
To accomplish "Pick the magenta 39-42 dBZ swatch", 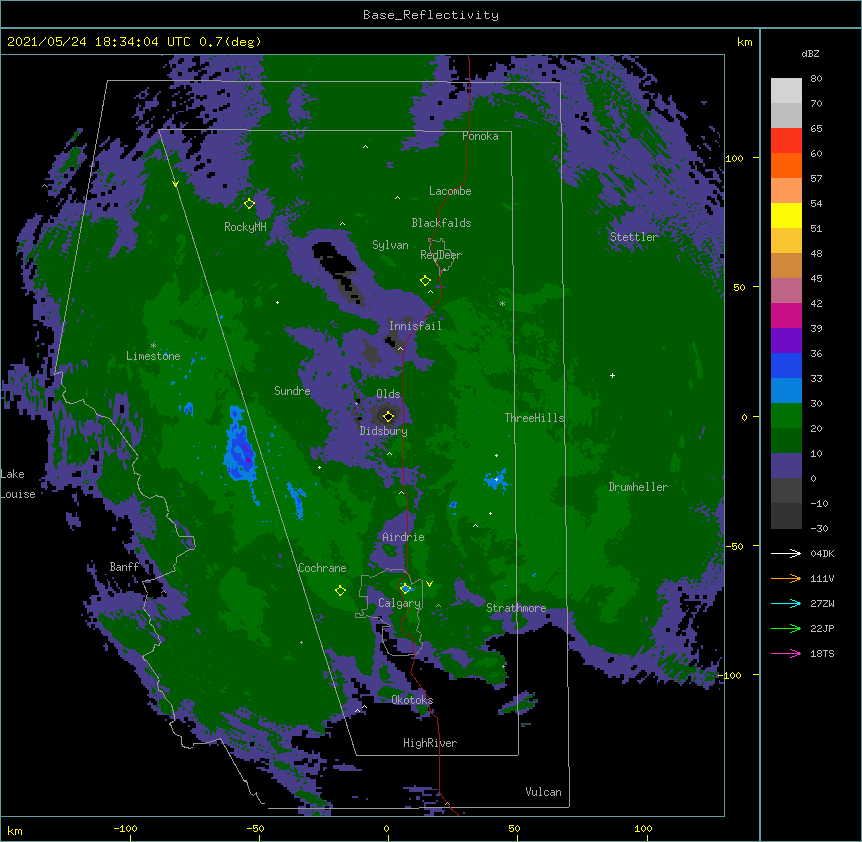I will [786, 315].
